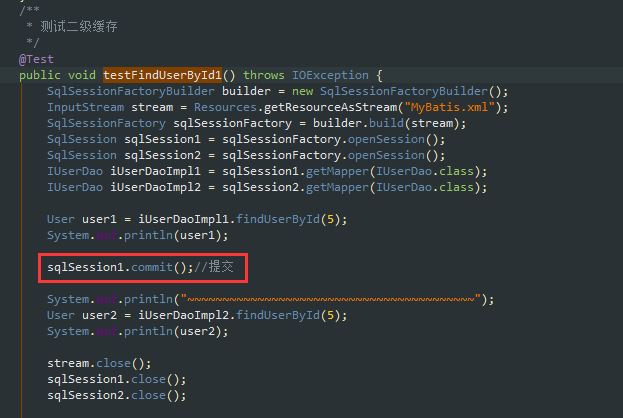Click getResourceAsStream method call
Screen dimensions: 623x418
coord(331,107)
